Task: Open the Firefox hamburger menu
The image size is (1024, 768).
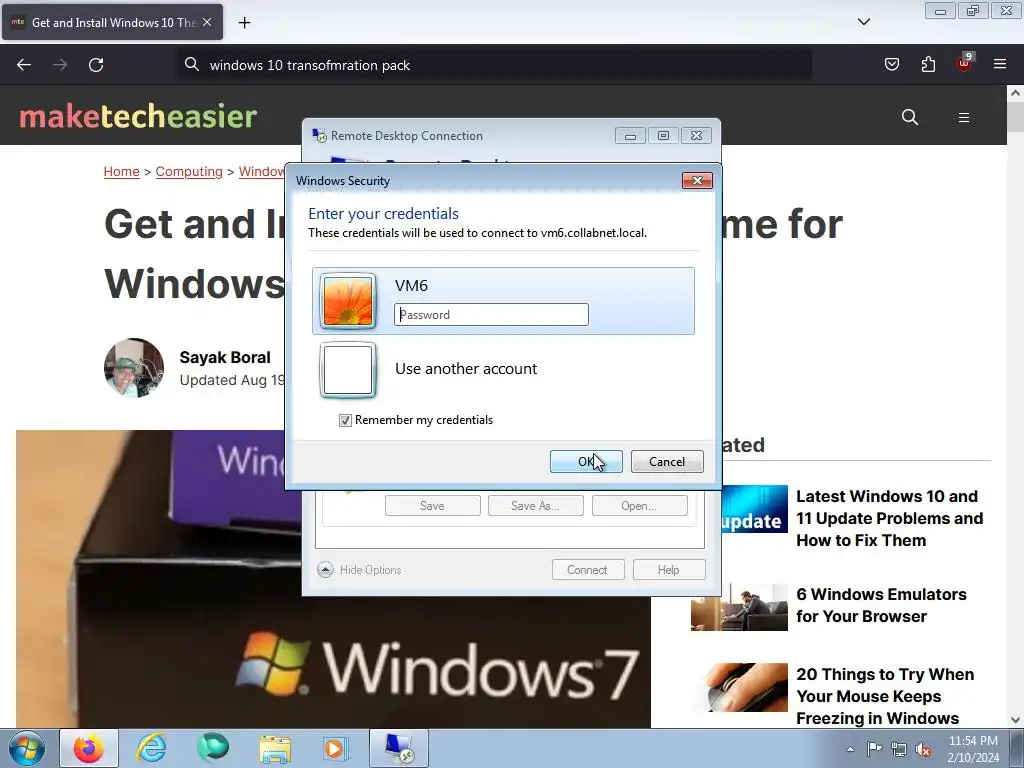Action: [x=1000, y=64]
